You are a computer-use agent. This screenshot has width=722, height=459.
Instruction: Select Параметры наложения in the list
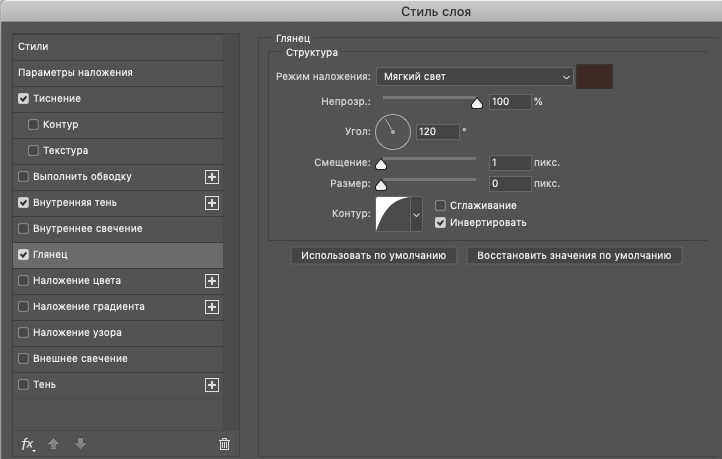(x=118, y=73)
